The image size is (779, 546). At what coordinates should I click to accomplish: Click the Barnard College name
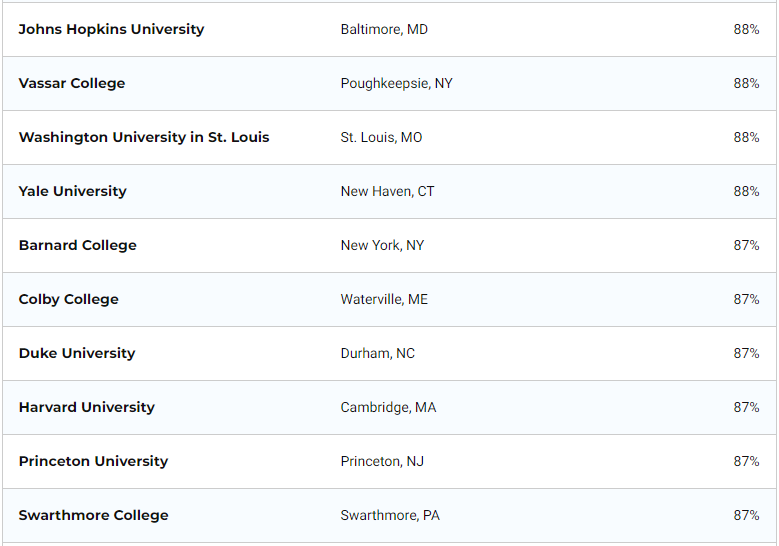78,245
